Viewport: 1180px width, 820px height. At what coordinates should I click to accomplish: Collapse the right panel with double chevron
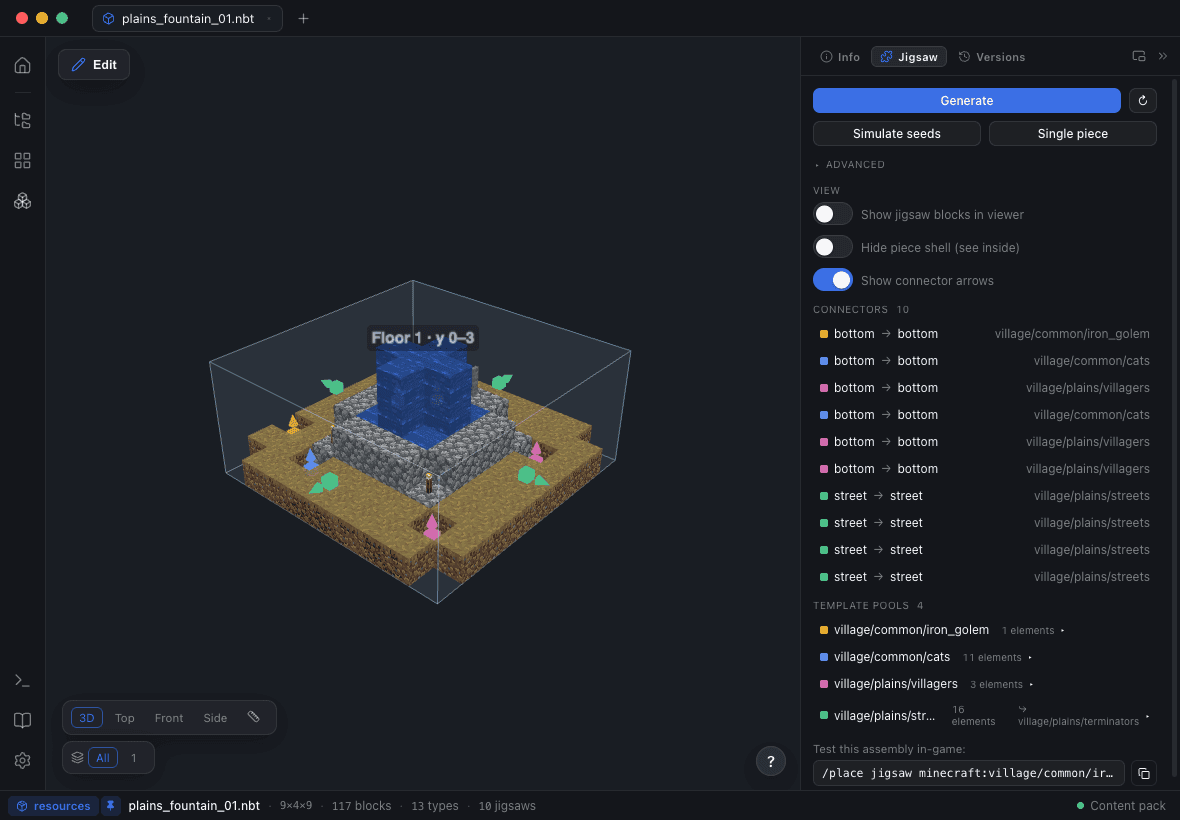[1163, 56]
